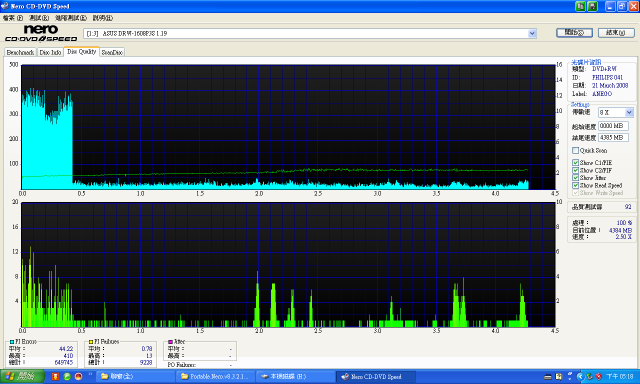Click the nero CD-DVD Speed logo
This screenshot has width=640, height=384.
click(40, 33)
